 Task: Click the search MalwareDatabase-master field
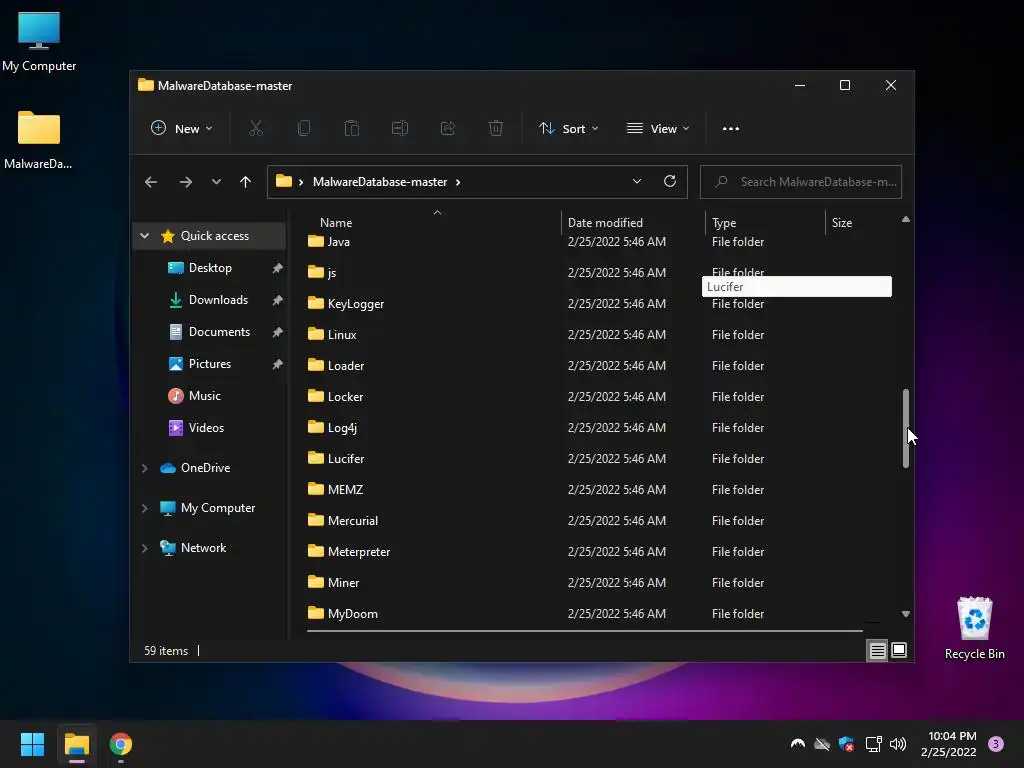(x=801, y=182)
